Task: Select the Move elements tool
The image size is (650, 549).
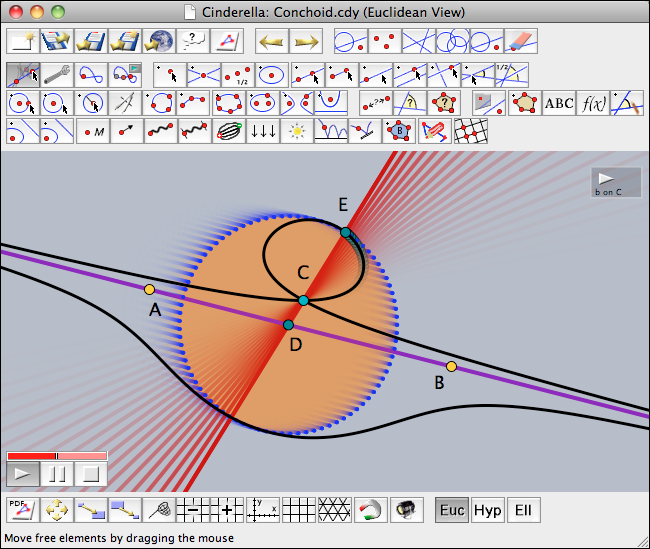Action: pyautogui.click(x=23, y=75)
